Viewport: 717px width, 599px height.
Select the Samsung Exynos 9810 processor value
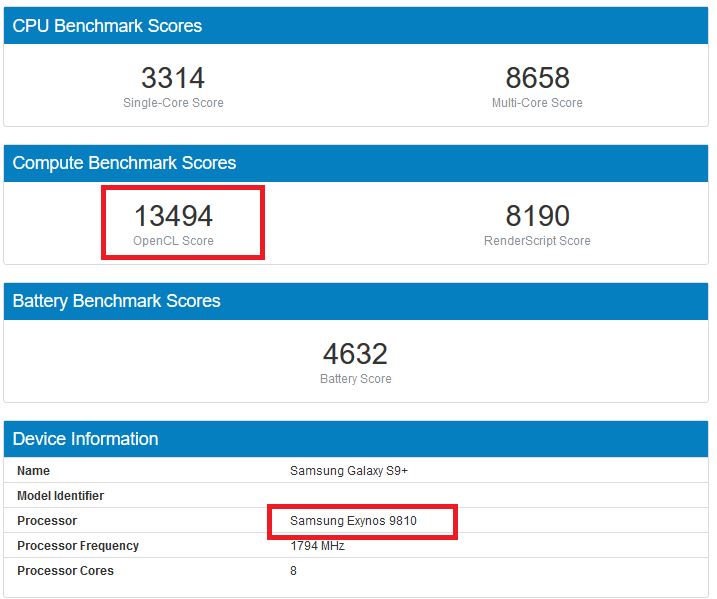click(x=353, y=521)
